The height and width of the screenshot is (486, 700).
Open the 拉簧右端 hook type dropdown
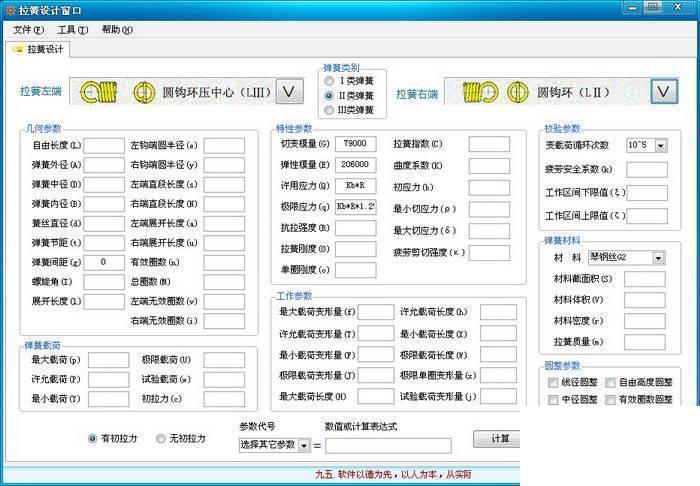click(664, 91)
